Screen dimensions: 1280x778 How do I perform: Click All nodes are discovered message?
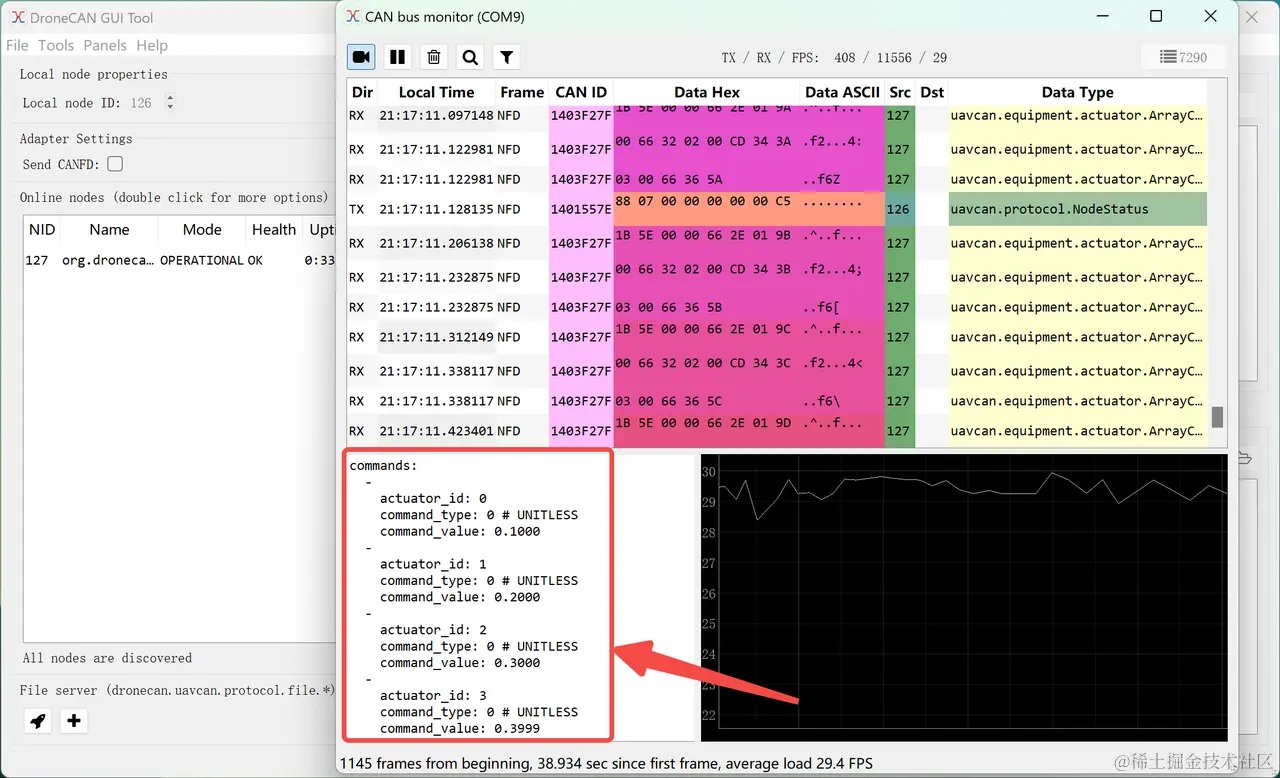click(107, 658)
